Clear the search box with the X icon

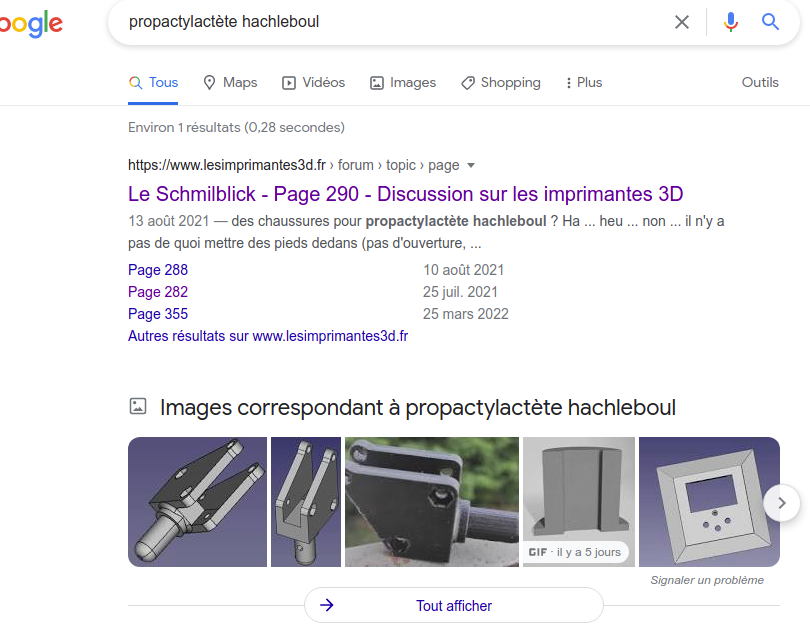682,22
